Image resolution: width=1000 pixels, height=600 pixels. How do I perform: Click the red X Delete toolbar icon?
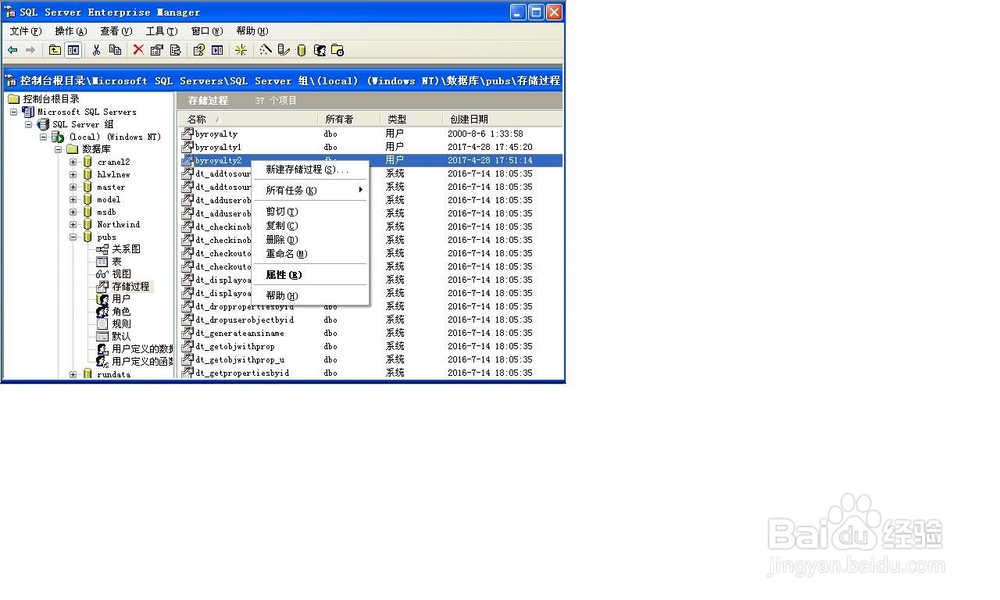(x=138, y=50)
